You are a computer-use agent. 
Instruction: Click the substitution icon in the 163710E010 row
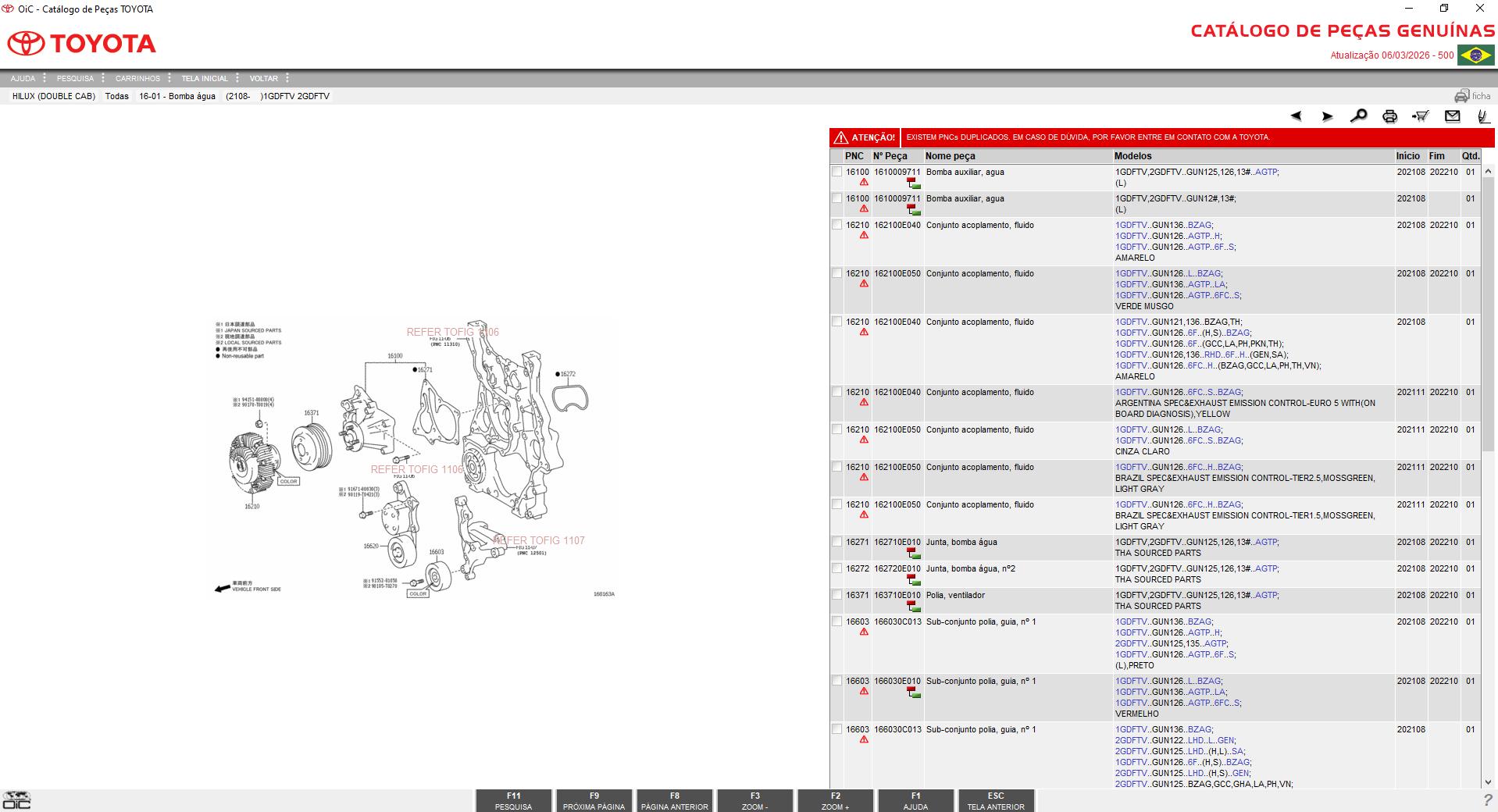point(913,607)
